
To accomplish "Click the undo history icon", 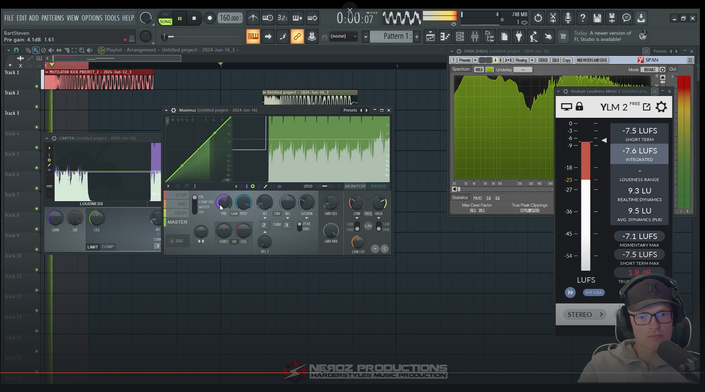I will (x=538, y=18).
